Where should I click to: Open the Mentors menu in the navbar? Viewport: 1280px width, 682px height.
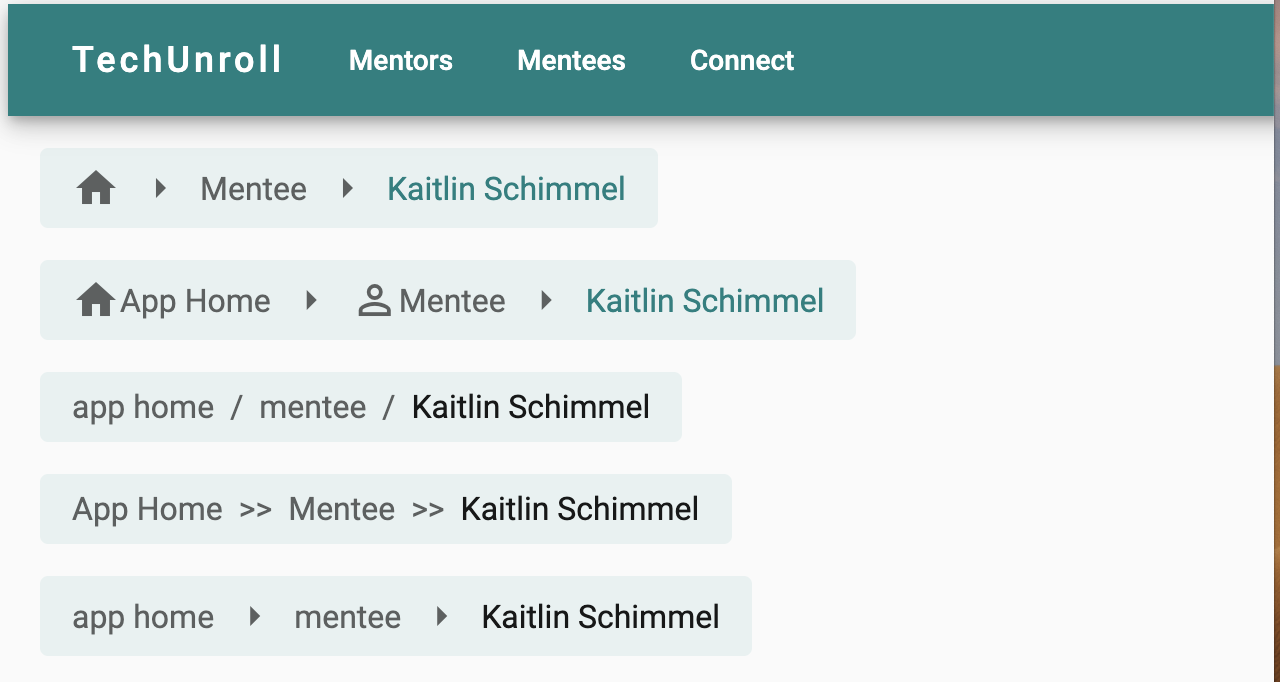click(400, 60)
